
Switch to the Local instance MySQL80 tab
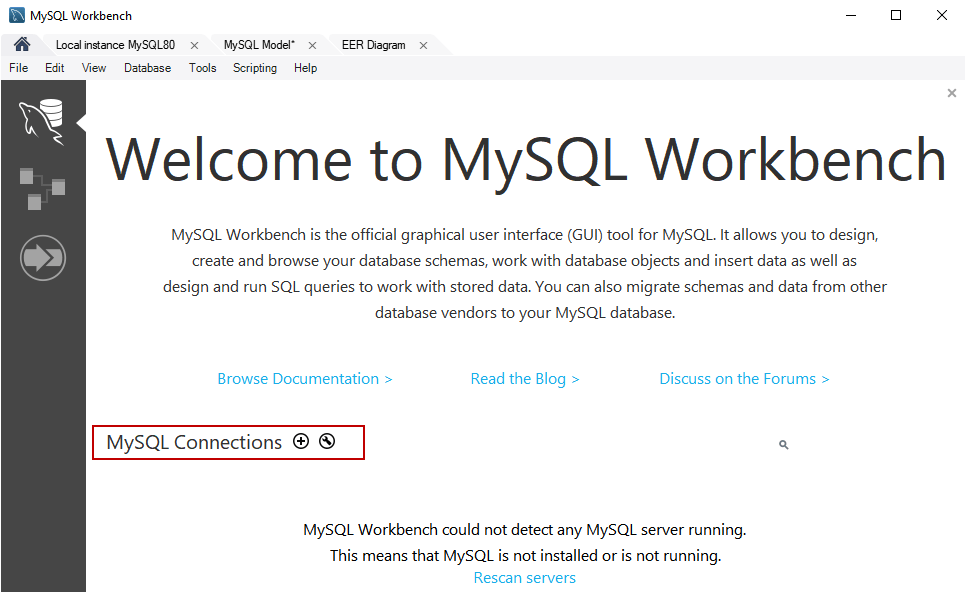coord(115,45)
